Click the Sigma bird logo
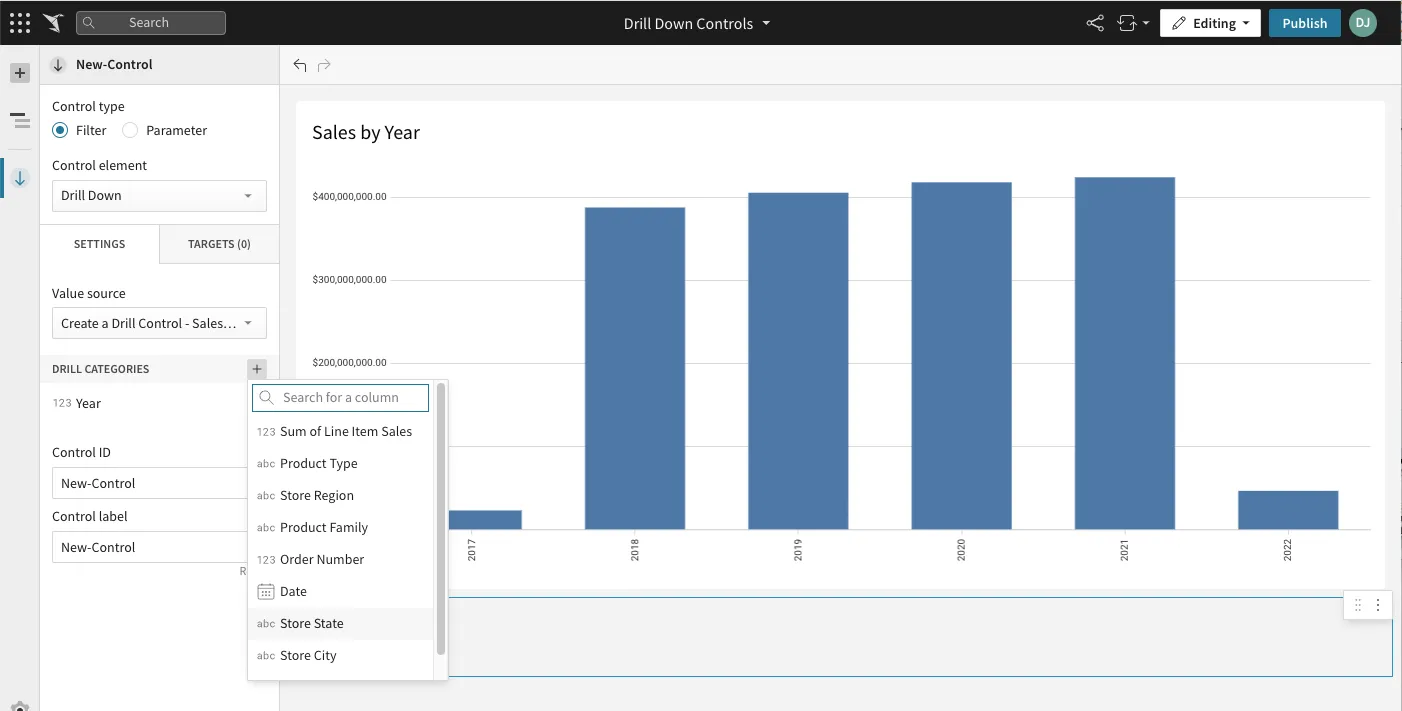The height and width of the screenshot is (711, 1402). coord(53,22)
